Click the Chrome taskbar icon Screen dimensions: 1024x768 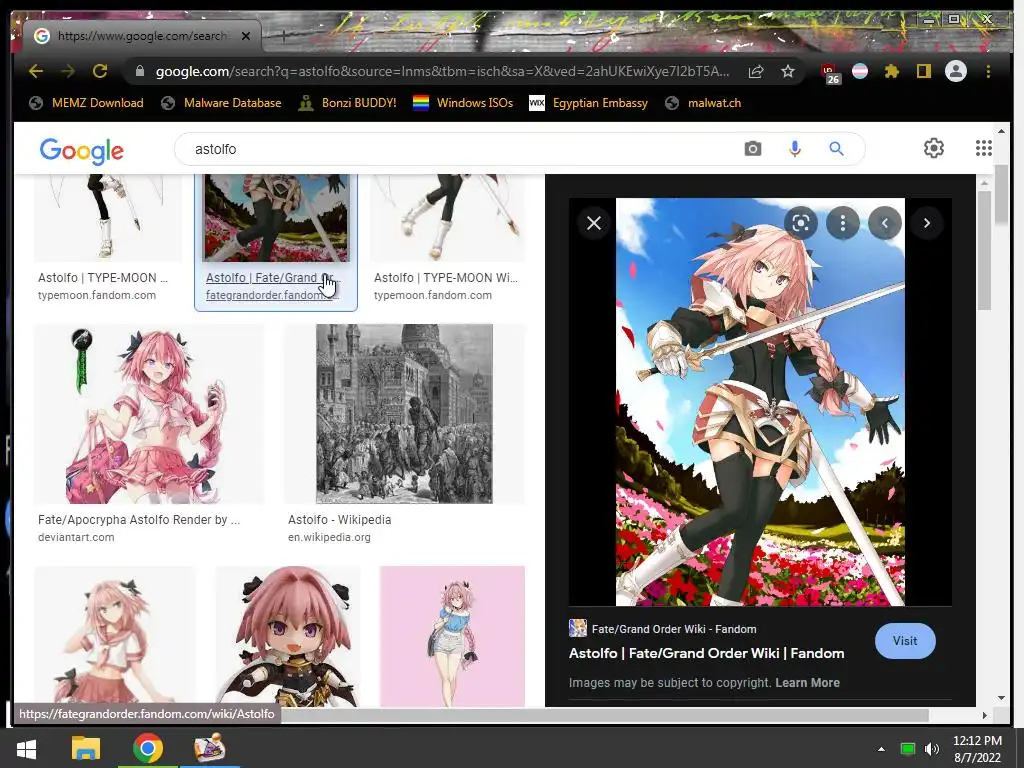pos(148,748)
